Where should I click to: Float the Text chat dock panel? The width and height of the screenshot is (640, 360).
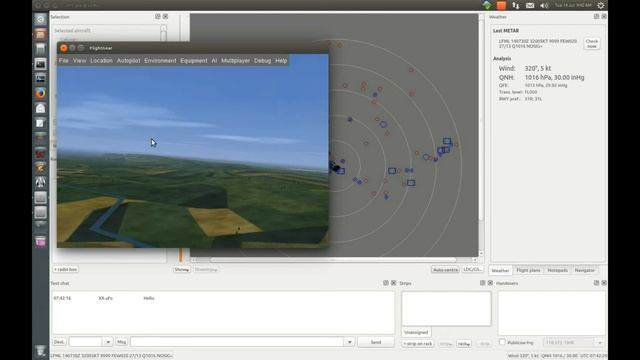click(386, 282)
